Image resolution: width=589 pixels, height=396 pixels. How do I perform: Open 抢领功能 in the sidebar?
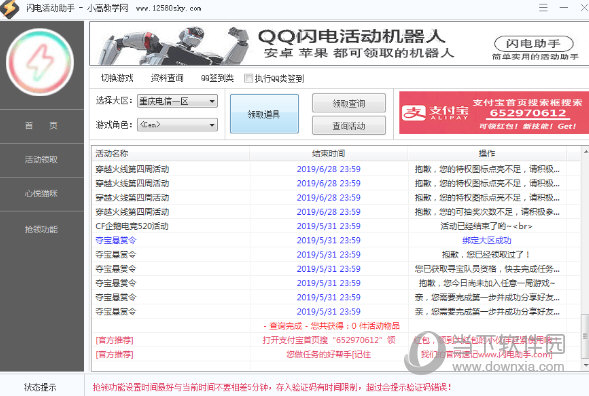tap(41, 229)
